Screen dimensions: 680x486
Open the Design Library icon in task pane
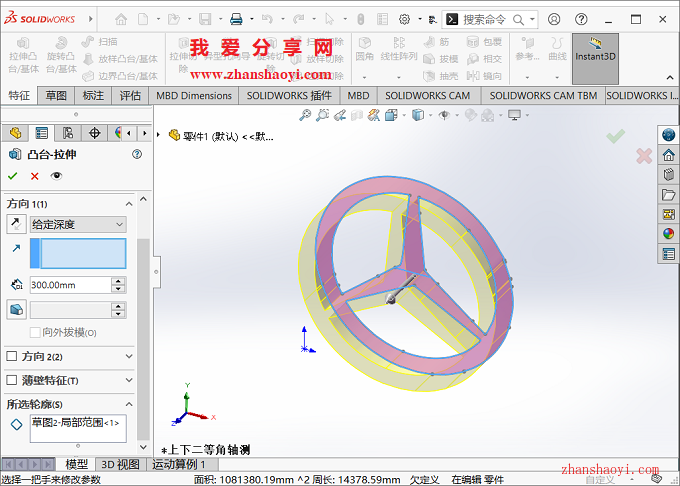point(668,175)
